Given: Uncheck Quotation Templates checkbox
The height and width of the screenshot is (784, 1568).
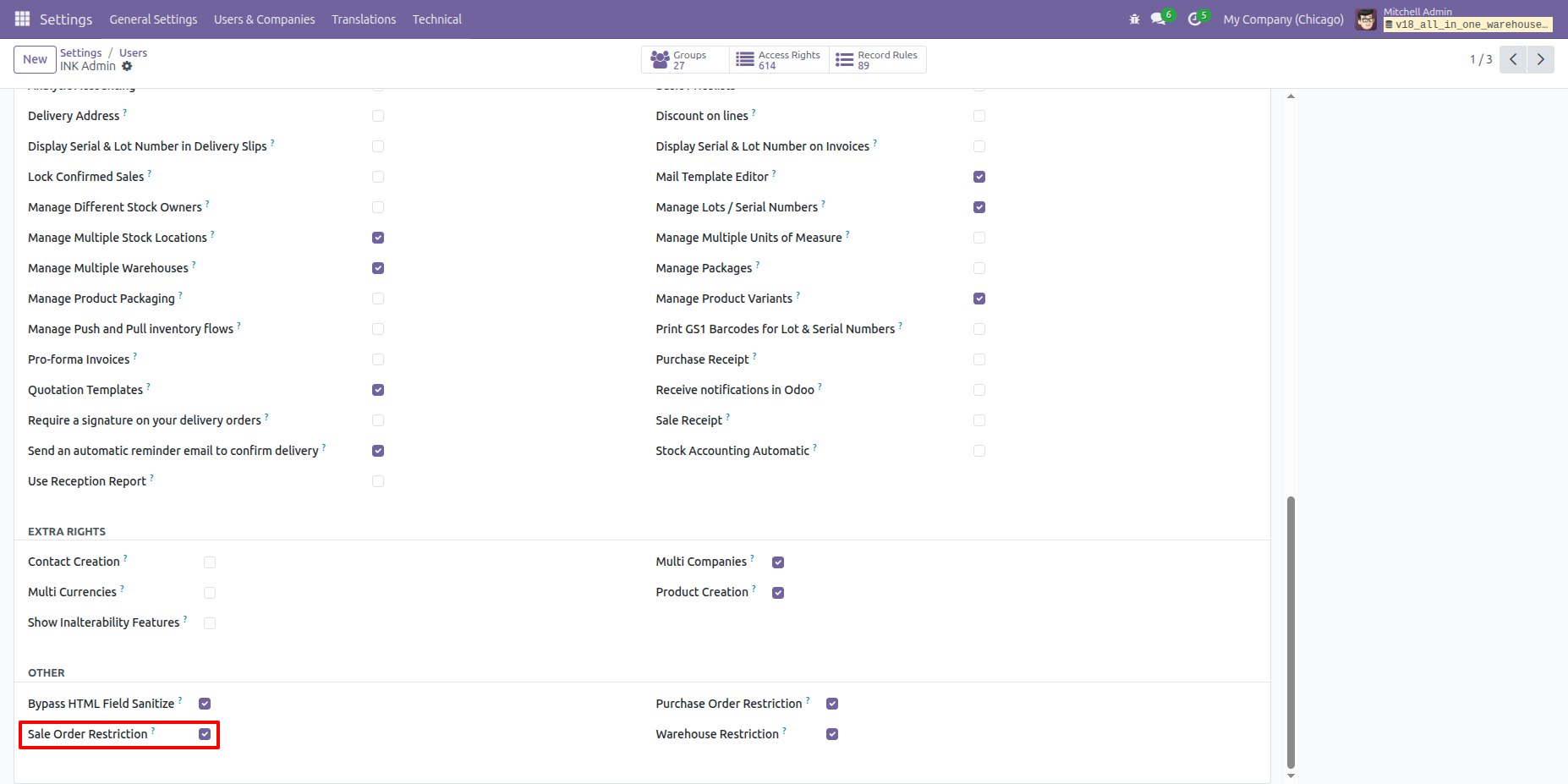Looking at the screenshot, I should (378, 390).
